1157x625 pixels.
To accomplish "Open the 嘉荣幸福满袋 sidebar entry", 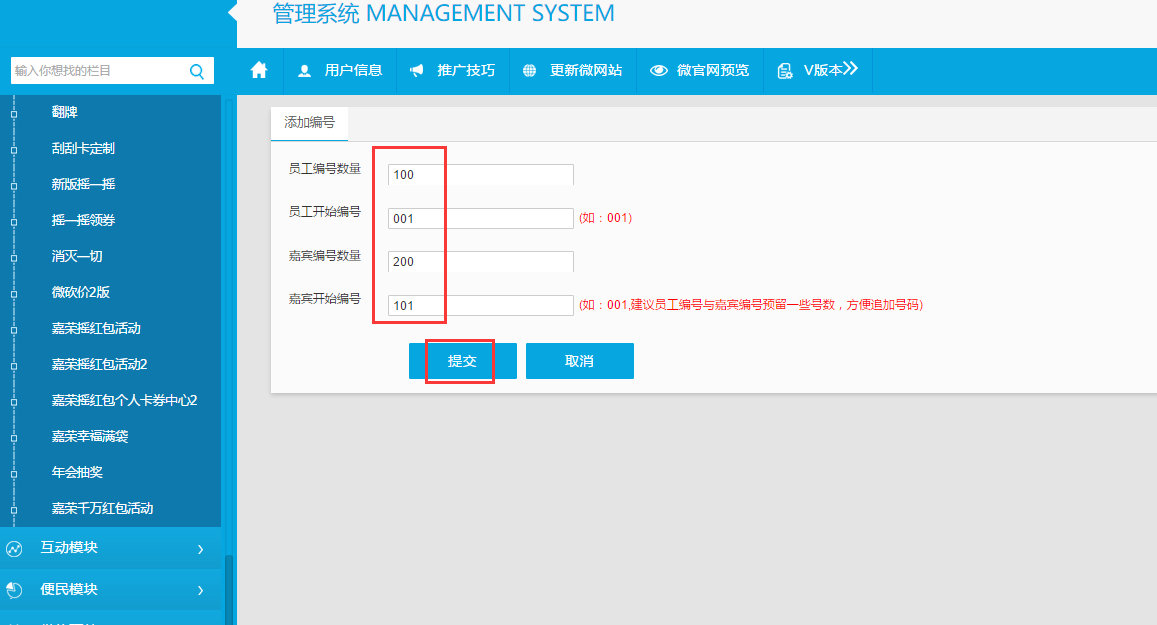I will pyautogui.click(x=90, y=436).
